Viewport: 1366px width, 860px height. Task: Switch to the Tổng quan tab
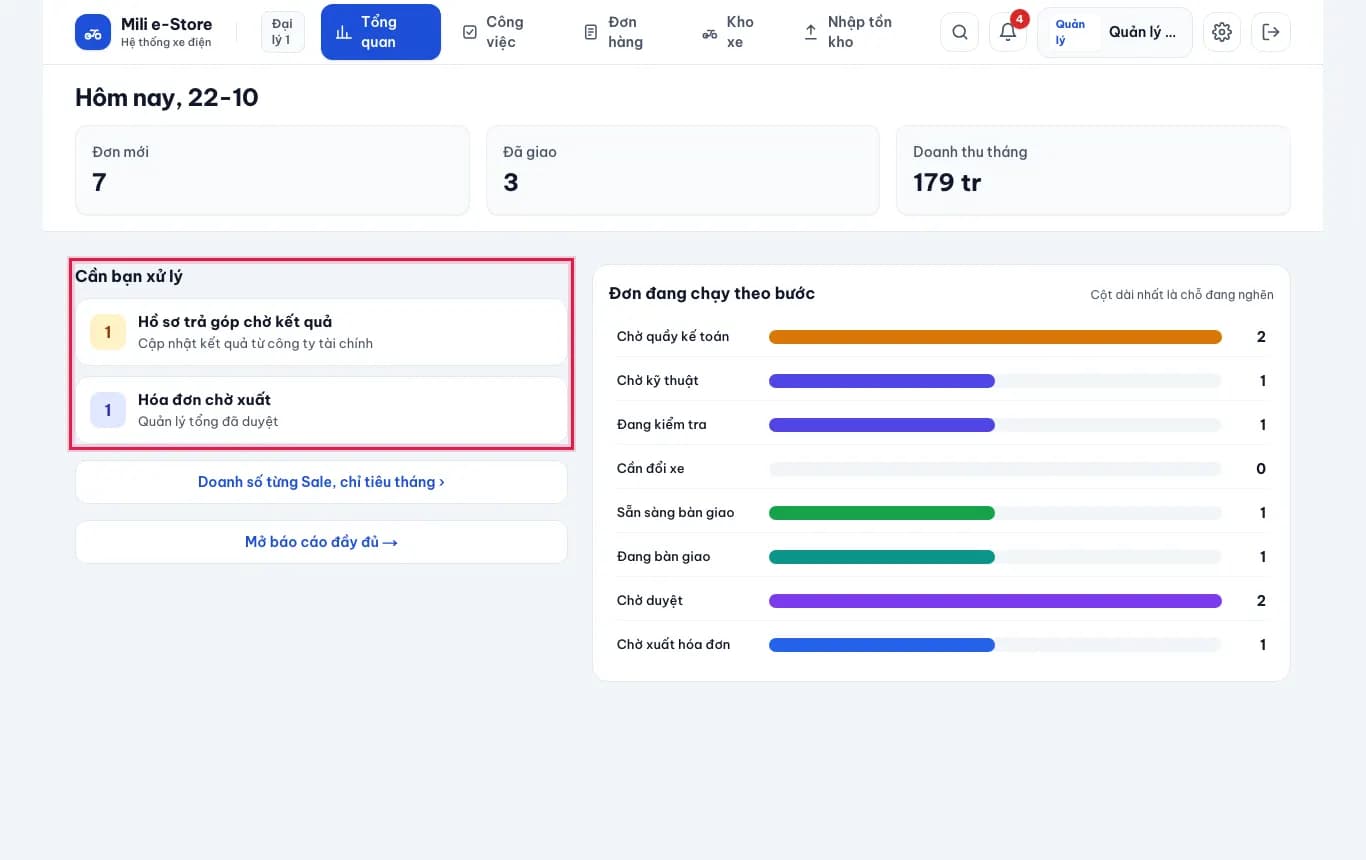point(381,32)
